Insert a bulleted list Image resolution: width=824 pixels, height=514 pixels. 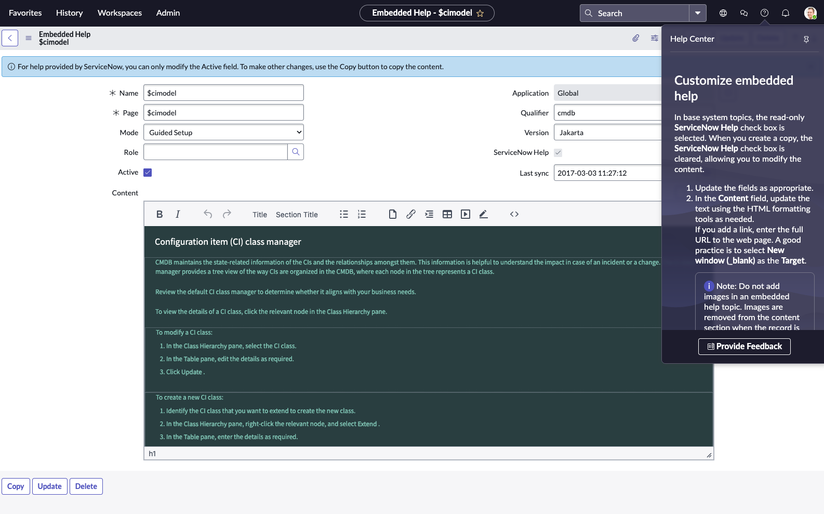point(344,214)
